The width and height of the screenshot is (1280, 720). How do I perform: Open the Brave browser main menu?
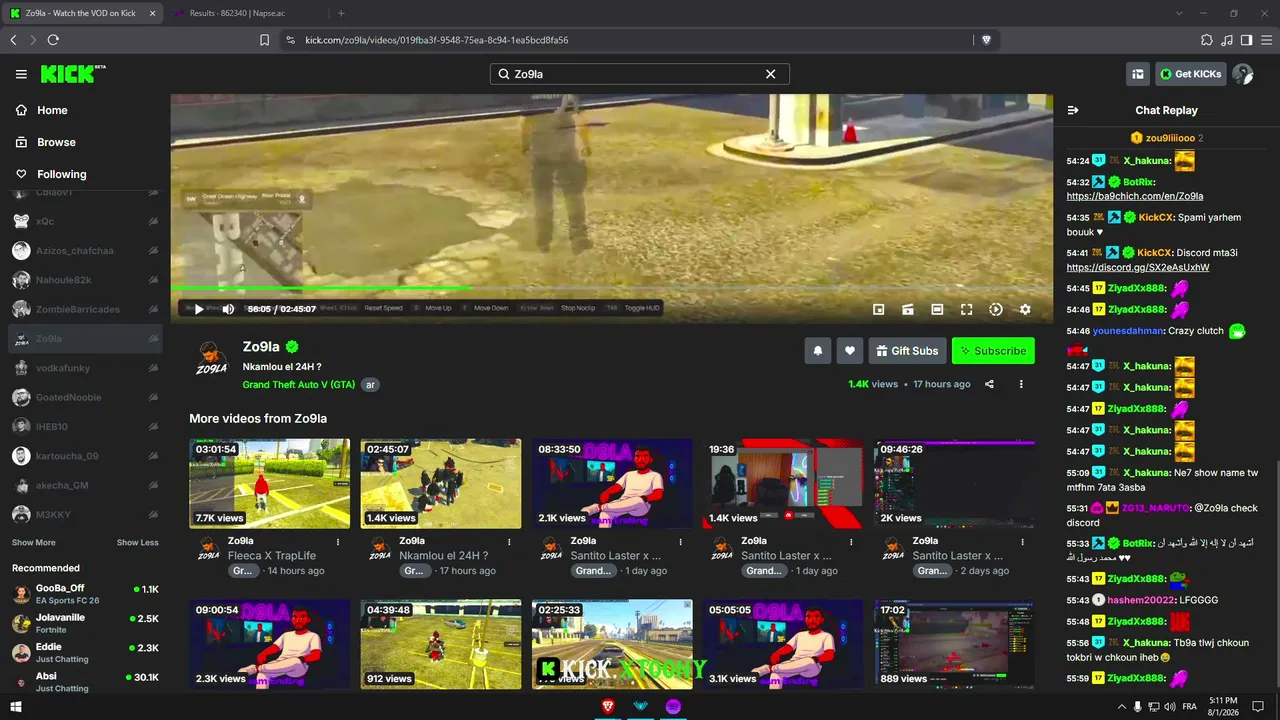coord(1265,40)
